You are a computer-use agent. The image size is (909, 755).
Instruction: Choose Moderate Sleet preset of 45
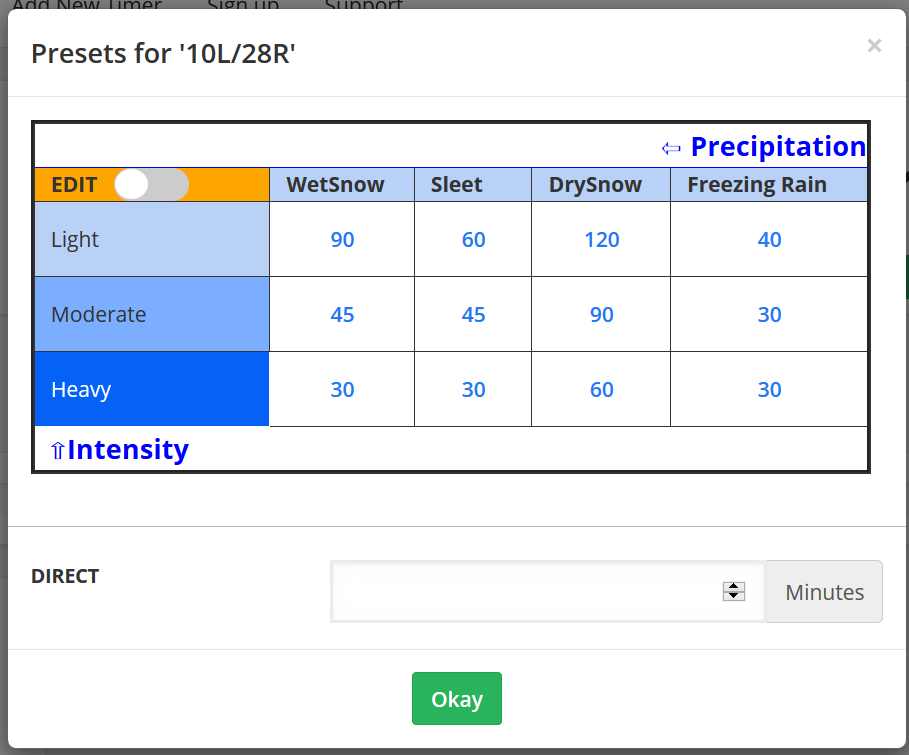473,315
